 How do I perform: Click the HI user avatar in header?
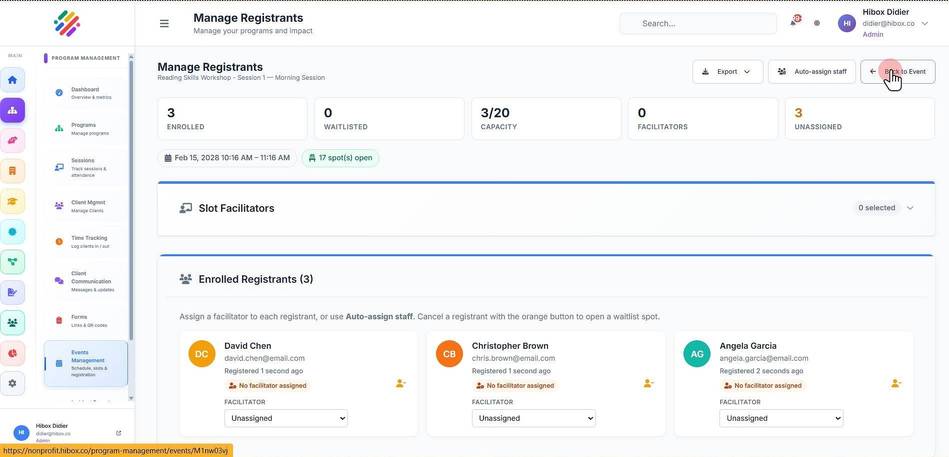[847, 24]
